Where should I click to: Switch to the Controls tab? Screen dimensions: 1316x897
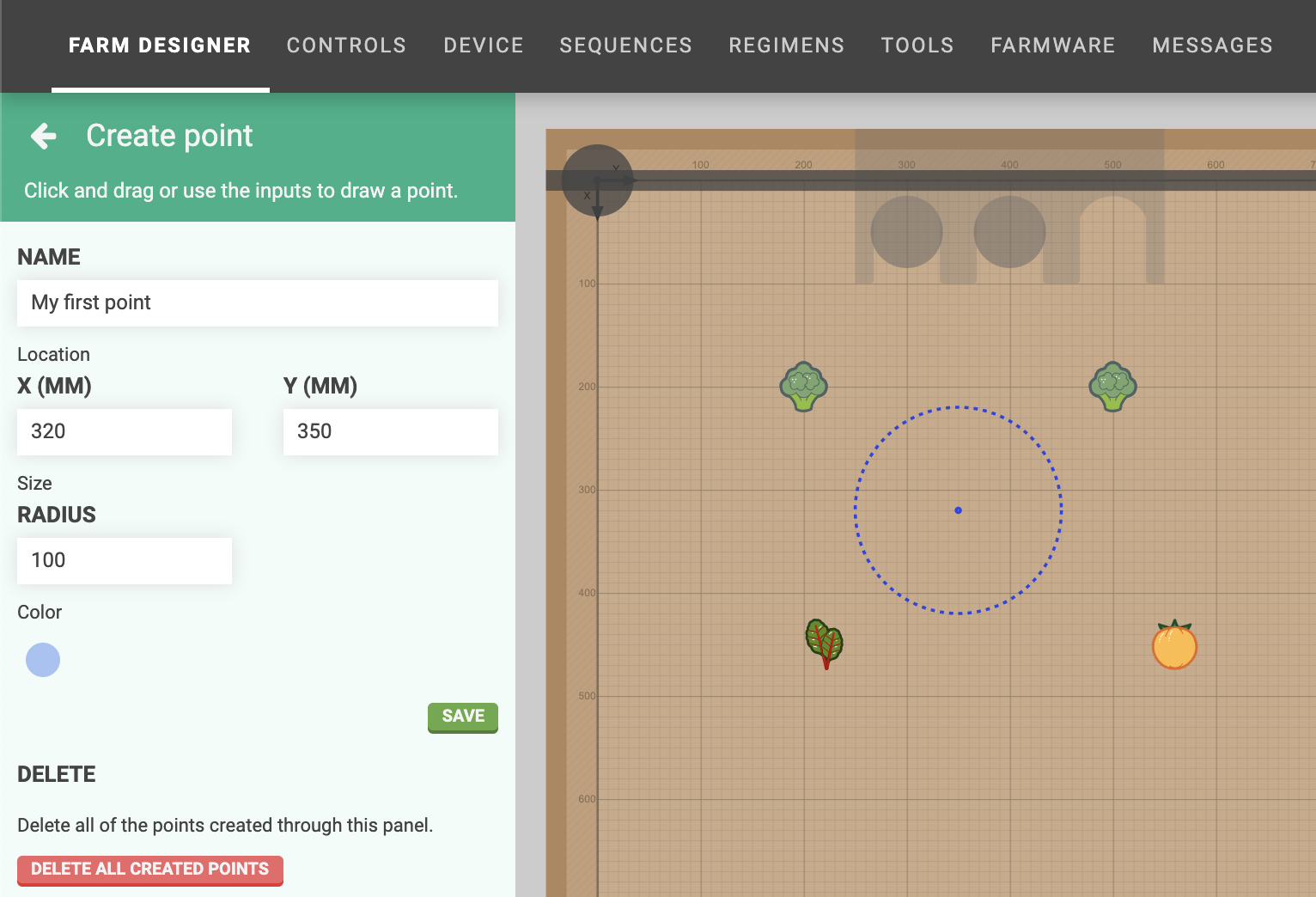point(346,46)
